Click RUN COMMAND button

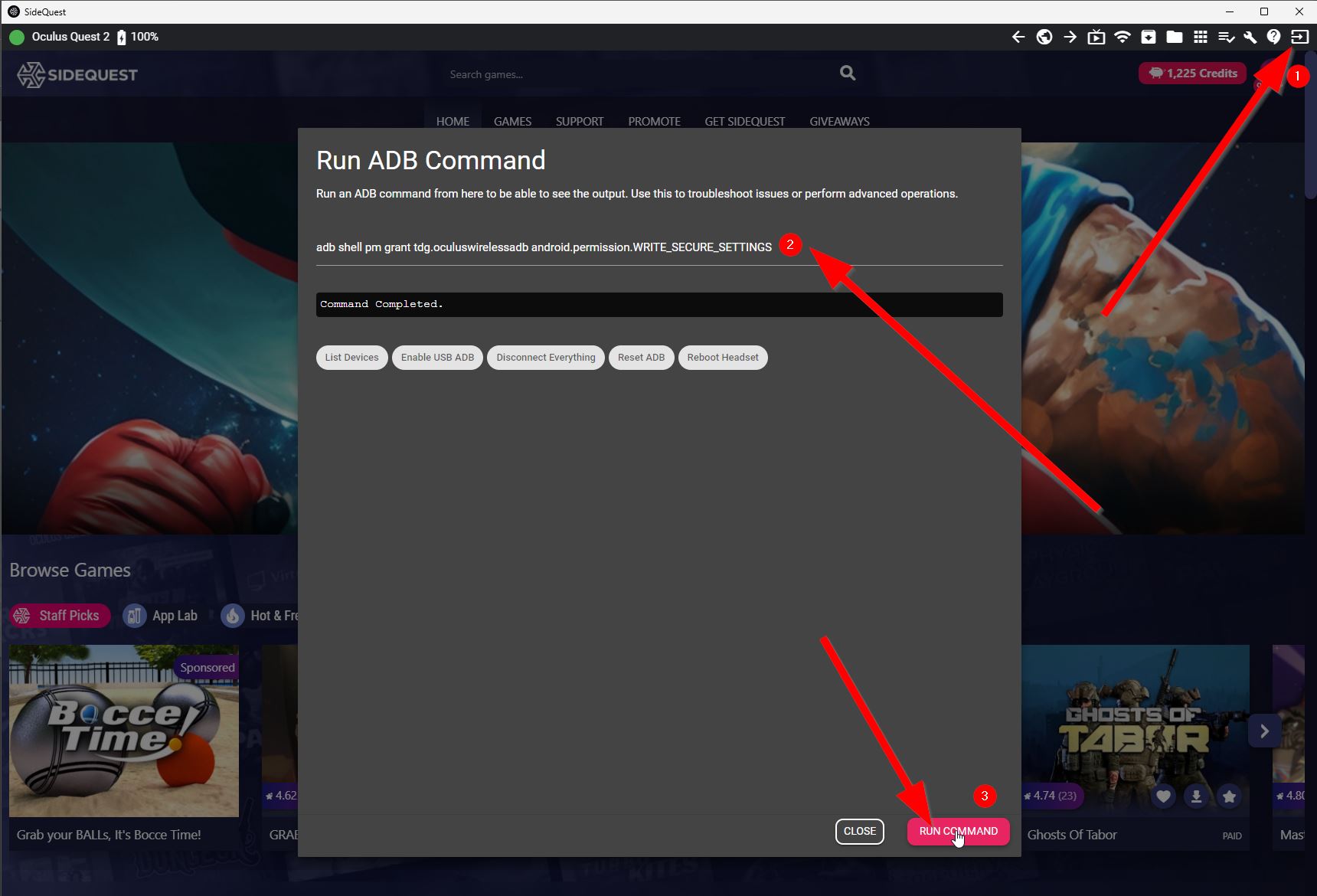(958, 831)
